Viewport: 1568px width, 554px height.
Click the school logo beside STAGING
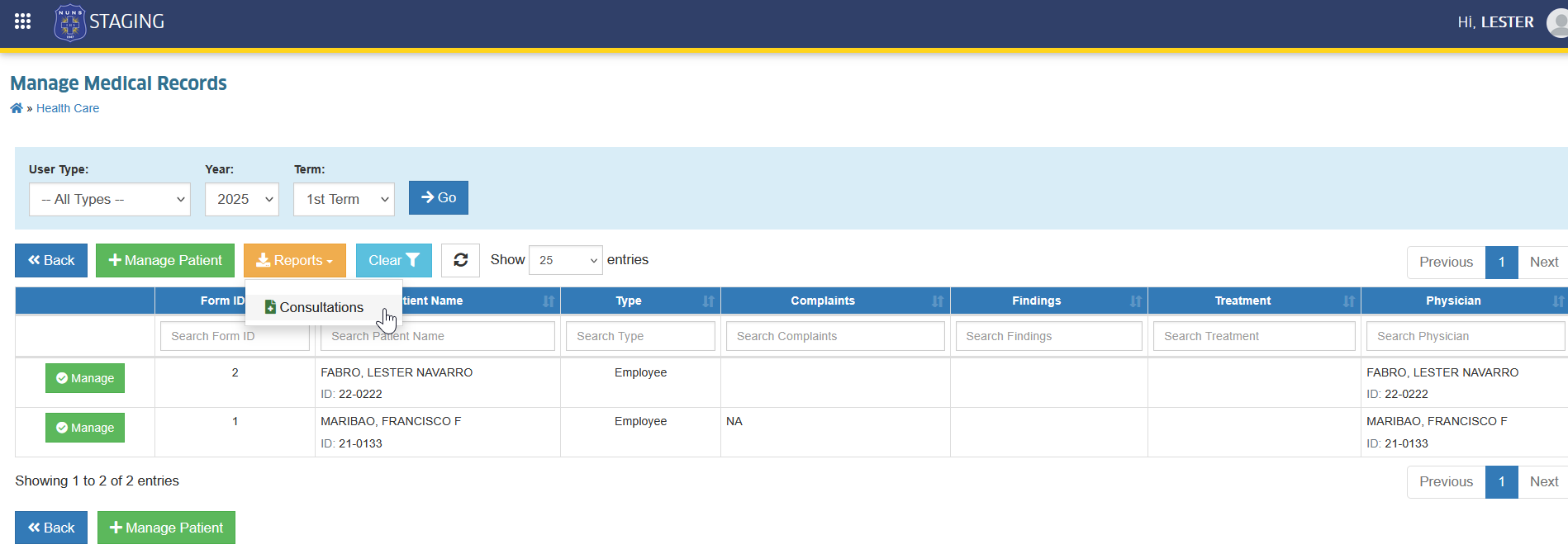(x=69, y=22)
